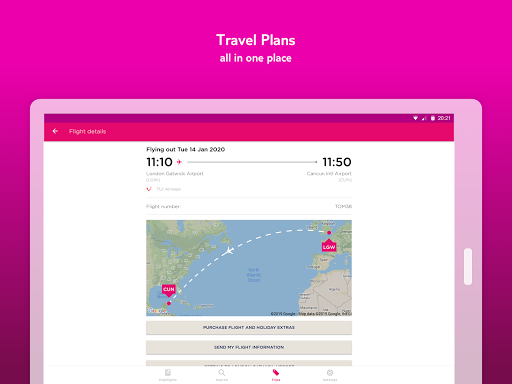Screen dimensions: 512x384
Task: Open Settings from the bottom bar
Action: [330, 375]
